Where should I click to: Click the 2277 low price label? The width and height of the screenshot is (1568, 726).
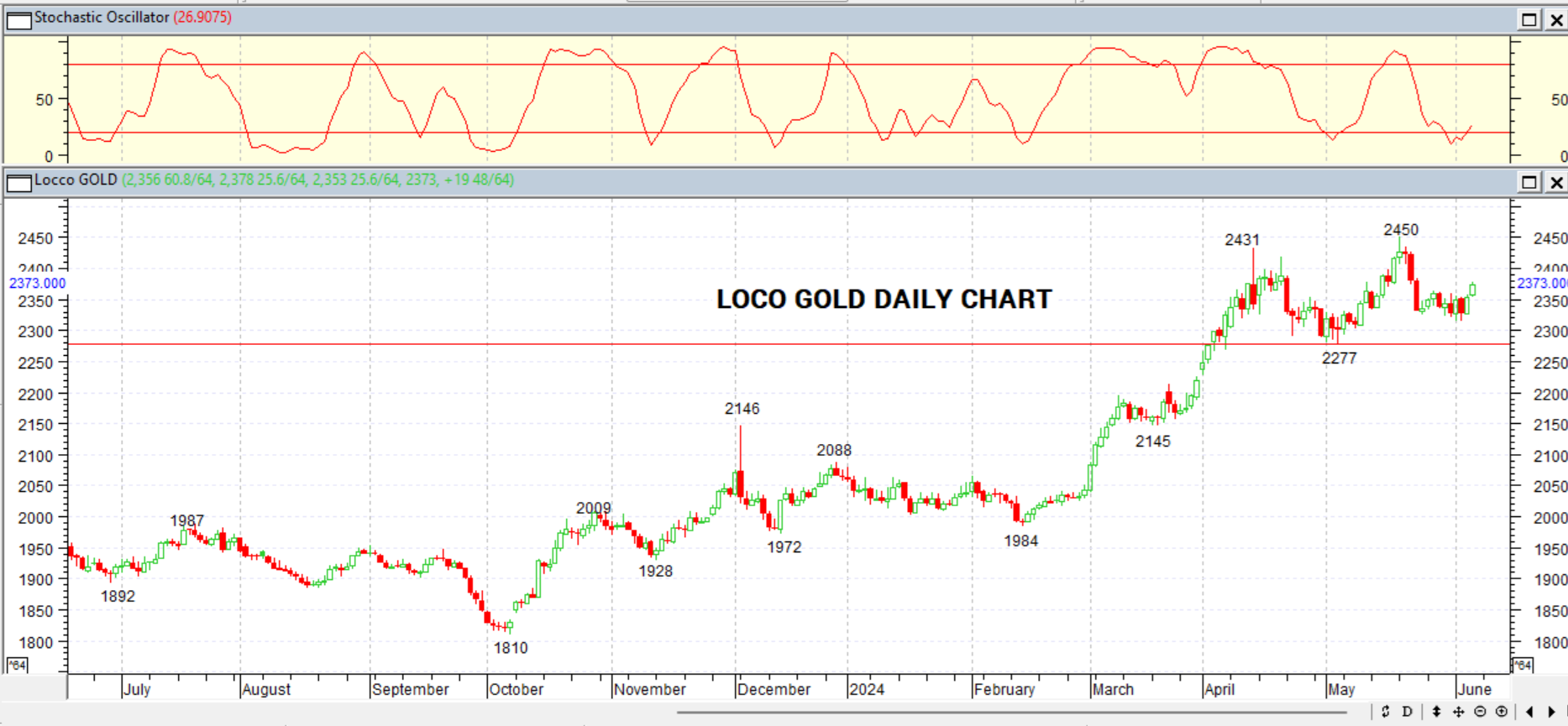[1339, 358]
